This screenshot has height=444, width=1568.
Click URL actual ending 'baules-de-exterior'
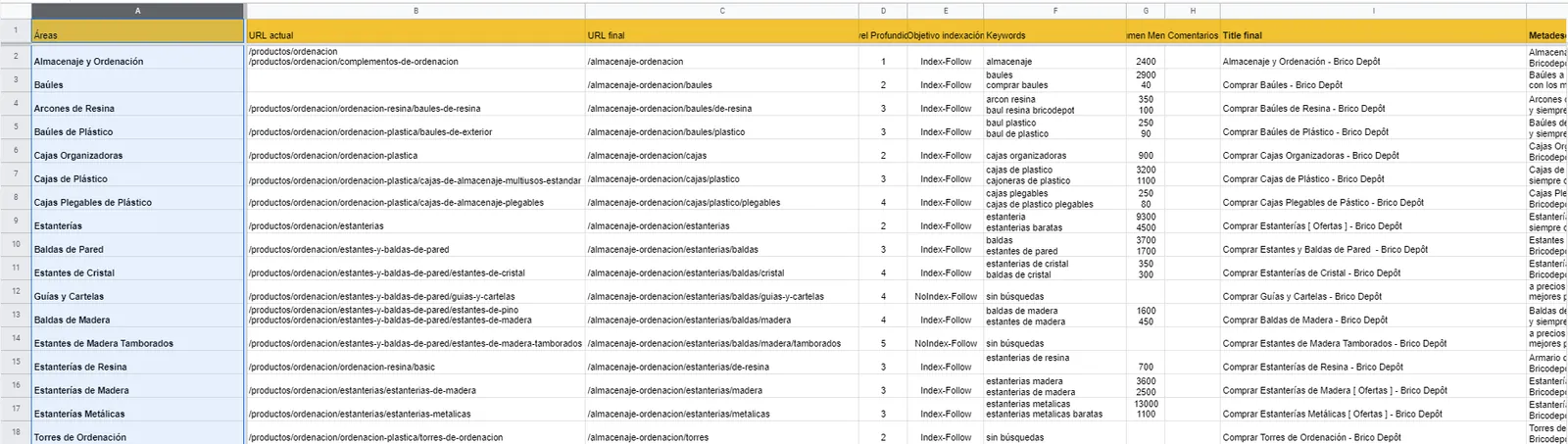pyautogui.click(x=416, y=127)
